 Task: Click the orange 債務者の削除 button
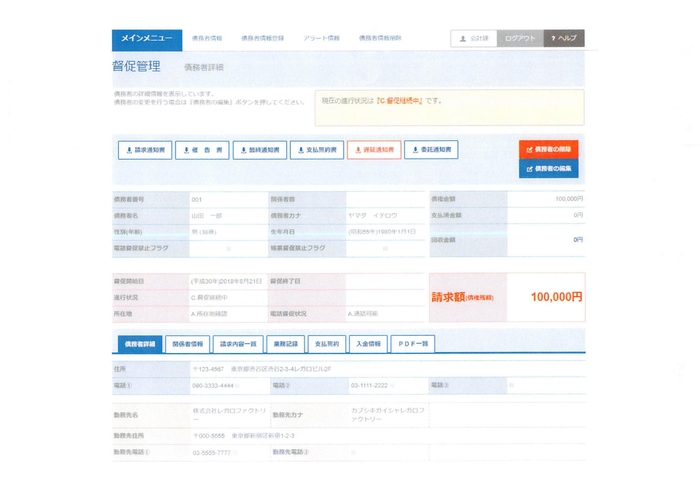click(548, 148)
